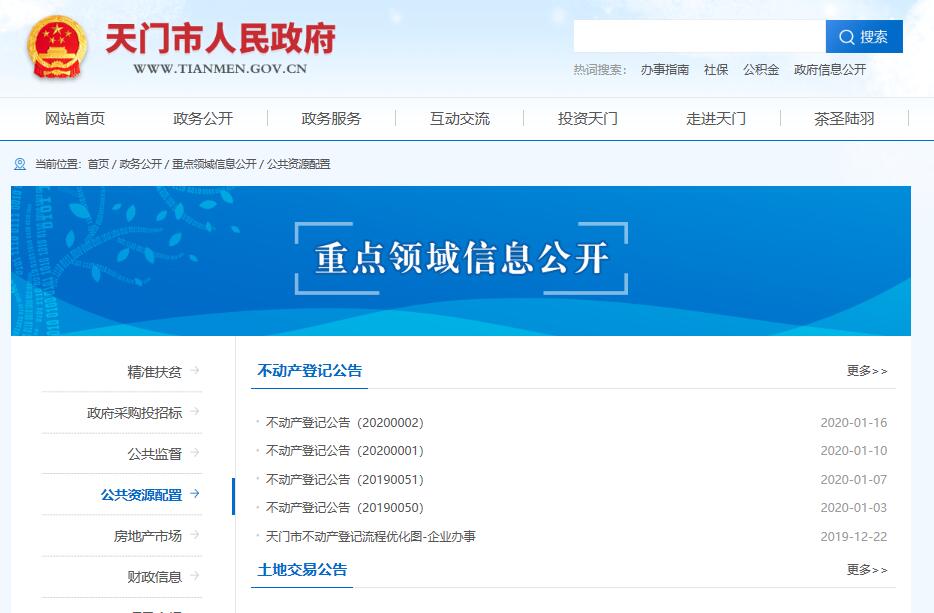Click the arrow beside 政府采购投招标
934x613 pixels.
coord(194,412)
